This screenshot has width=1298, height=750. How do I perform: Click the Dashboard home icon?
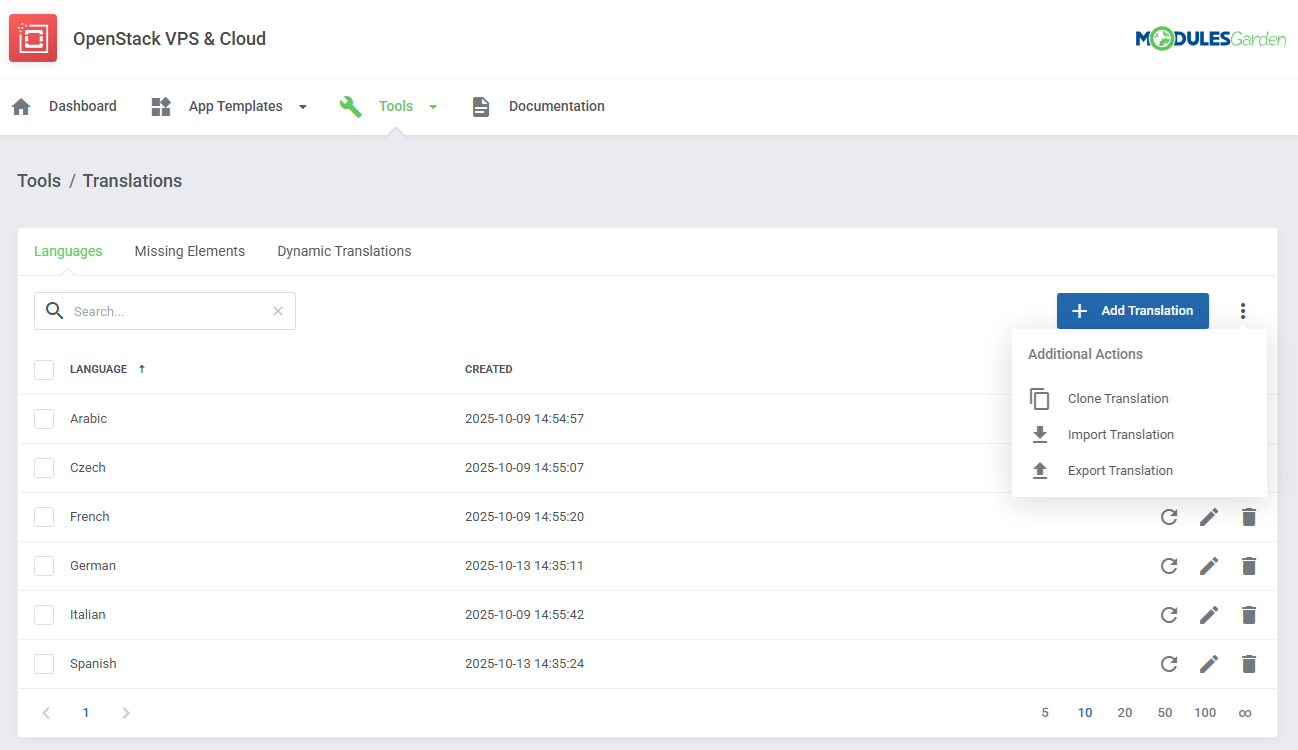(x=21, y=105)
